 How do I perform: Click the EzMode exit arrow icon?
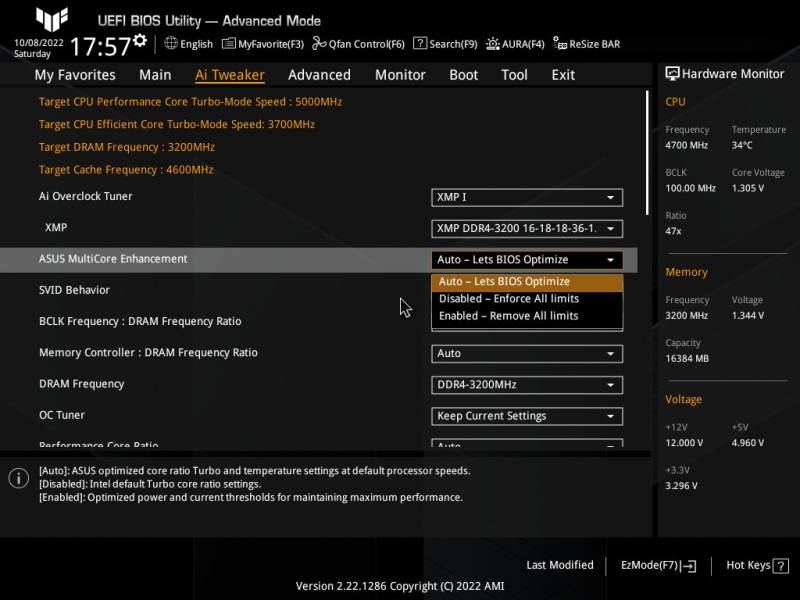(688, 565)
